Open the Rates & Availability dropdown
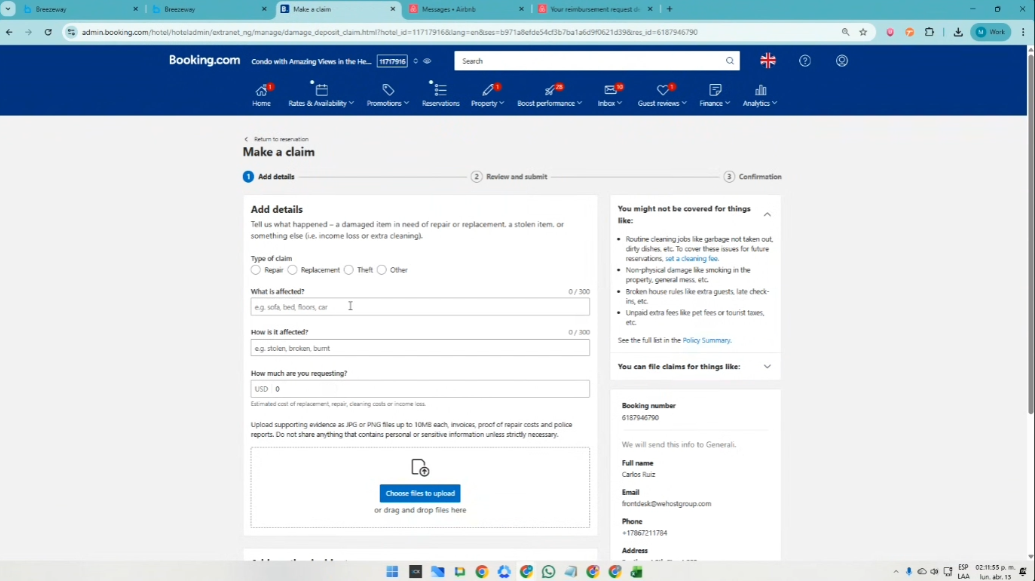The height and width of the screenshot is (581, 1035). tap(351, 103)
